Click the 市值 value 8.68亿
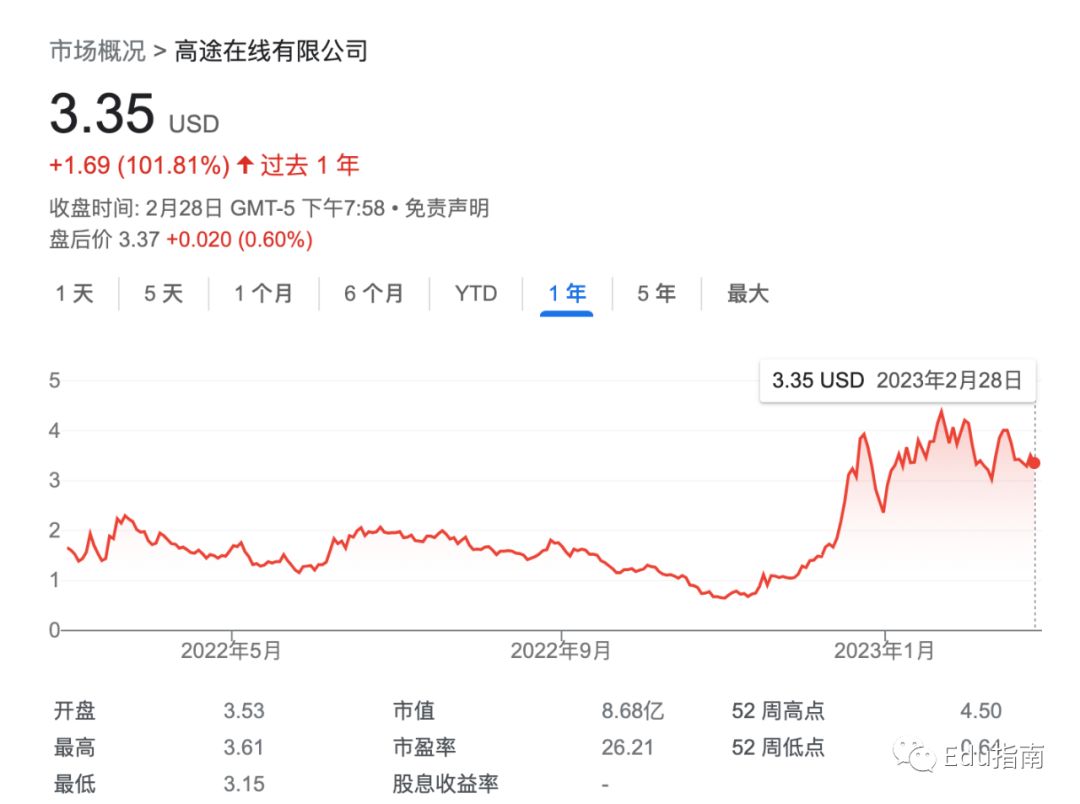The width and height of the screenshot is (1080, 804). [x=632, y=711]
